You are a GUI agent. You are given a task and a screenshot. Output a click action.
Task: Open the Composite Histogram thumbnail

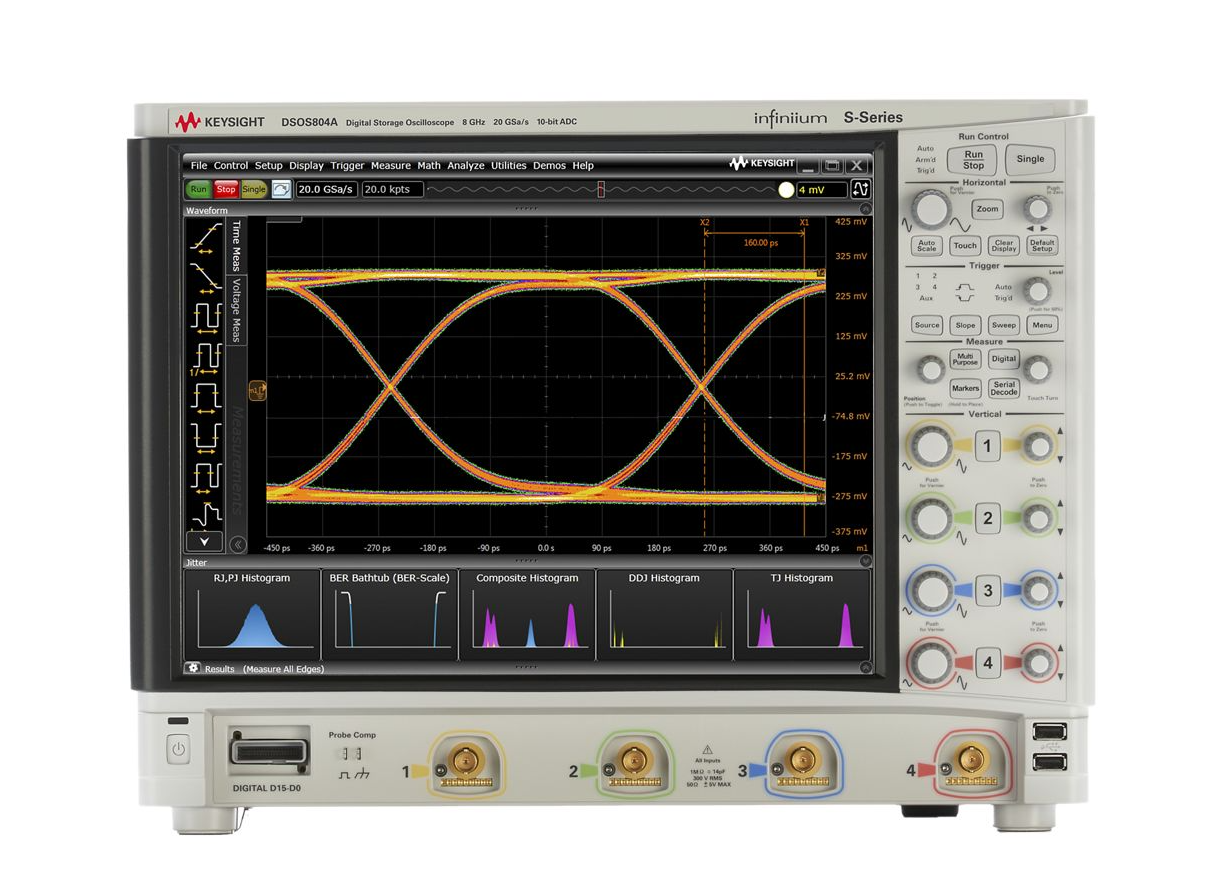527,614
